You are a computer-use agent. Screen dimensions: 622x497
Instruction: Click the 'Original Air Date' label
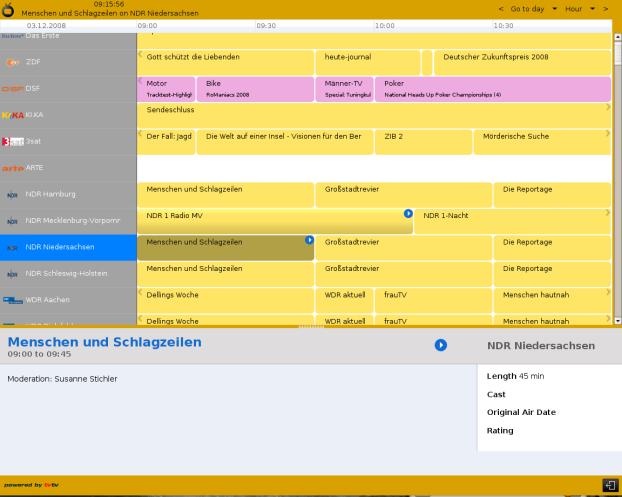pyautogui.click(x=521, y=412)
